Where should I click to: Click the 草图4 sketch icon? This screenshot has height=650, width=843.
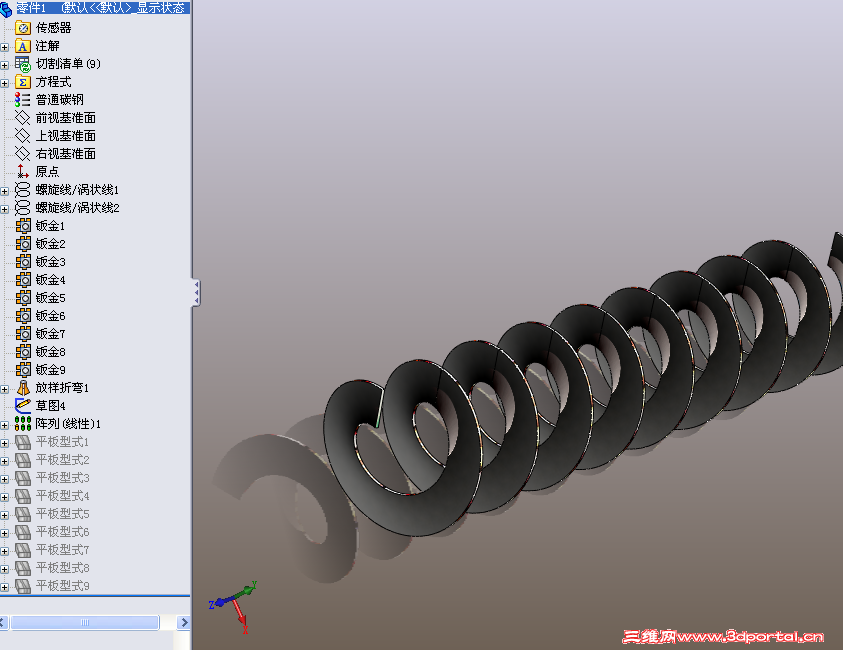[23, 406]
